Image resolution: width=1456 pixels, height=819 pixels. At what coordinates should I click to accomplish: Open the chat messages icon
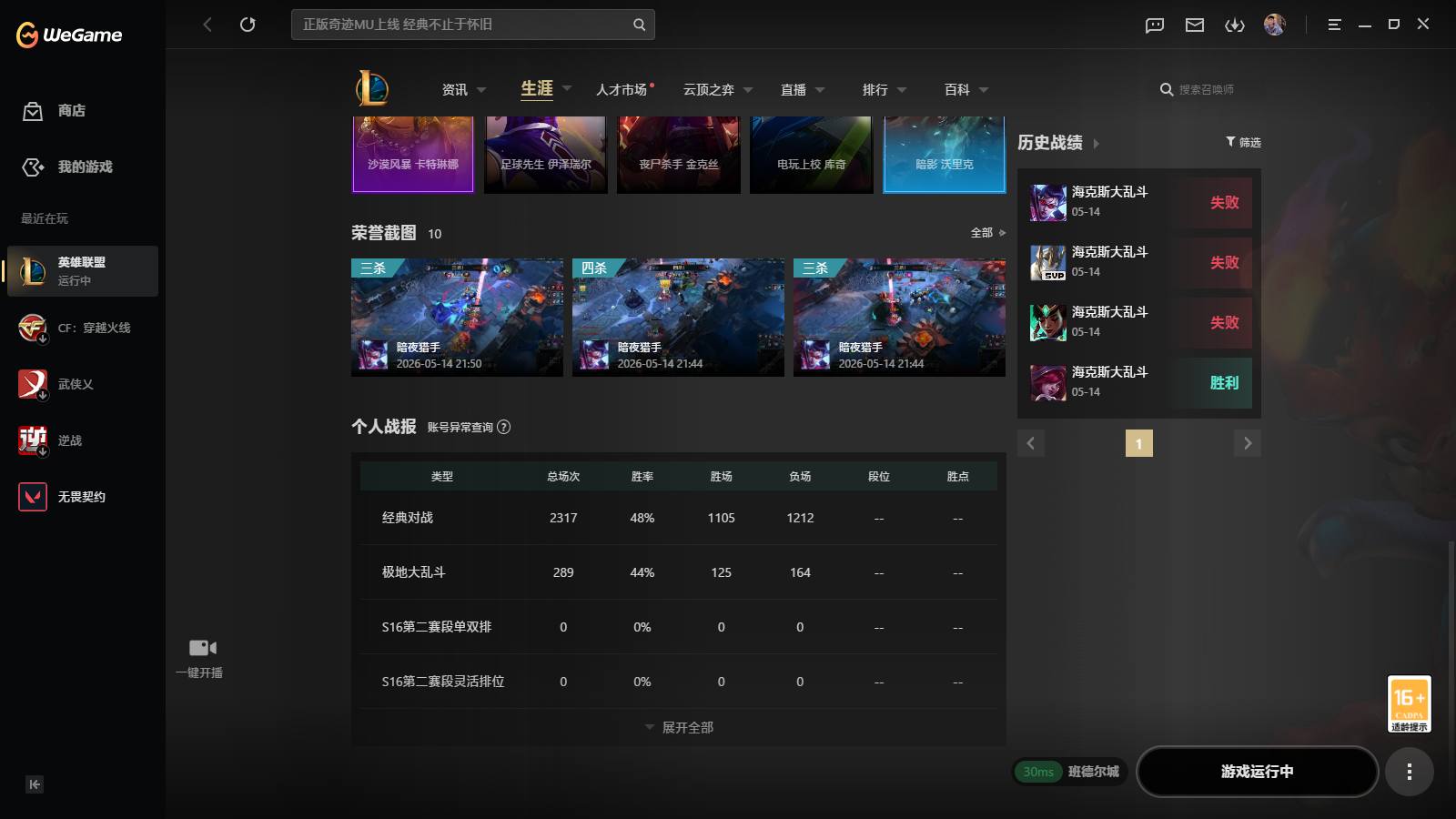(x=1155, y=25)
